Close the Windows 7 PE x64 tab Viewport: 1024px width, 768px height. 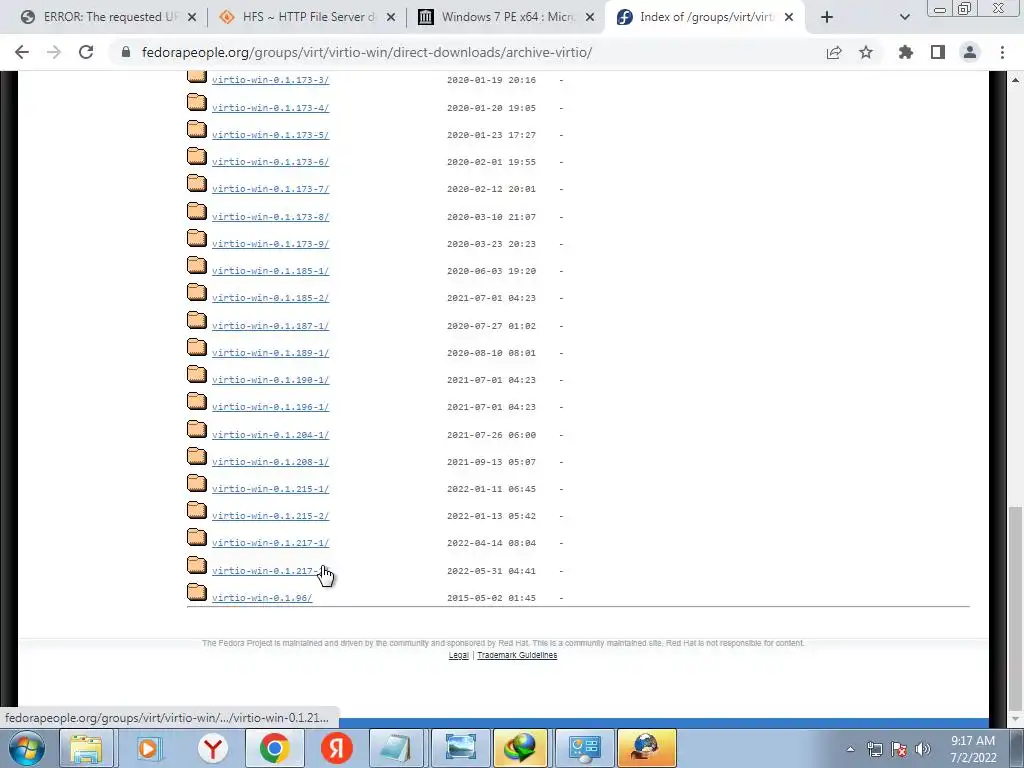[x=590, y=18]
